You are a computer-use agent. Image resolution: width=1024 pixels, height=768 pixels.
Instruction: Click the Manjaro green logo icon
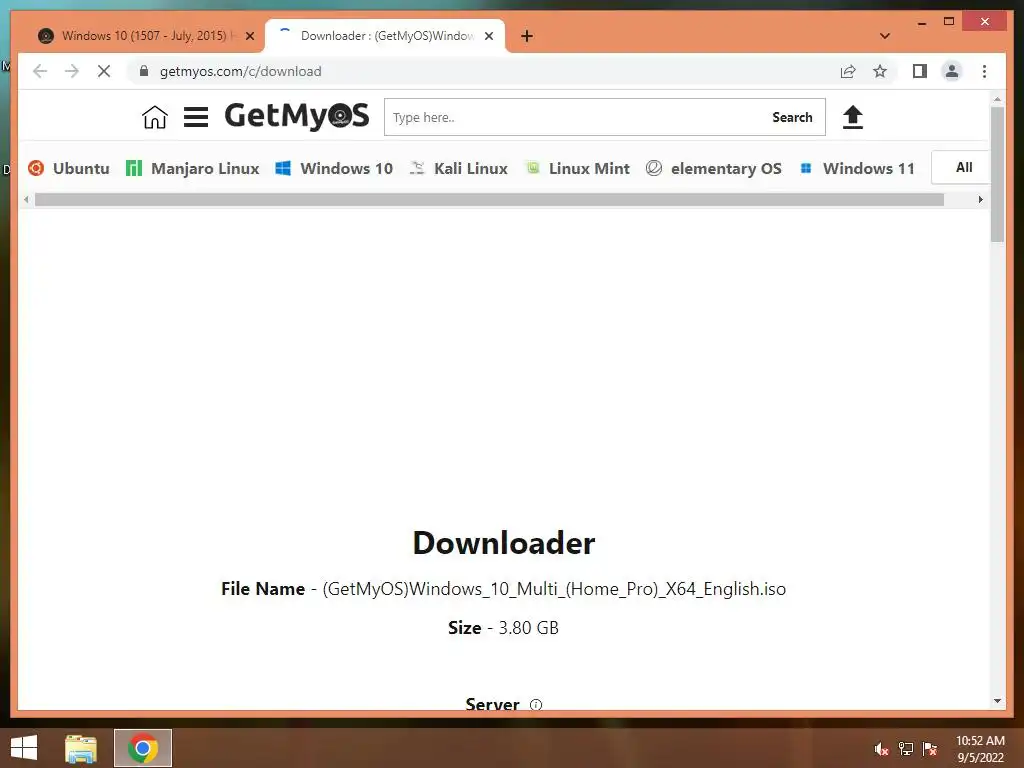pyautogui.click(x=134, y=168)
